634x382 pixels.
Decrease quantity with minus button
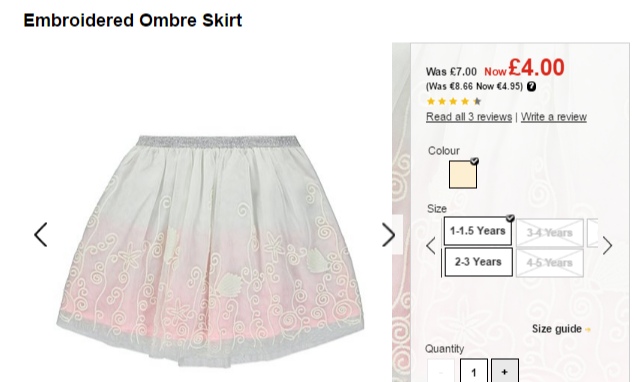pyautogui.click(x=441, y=371)
